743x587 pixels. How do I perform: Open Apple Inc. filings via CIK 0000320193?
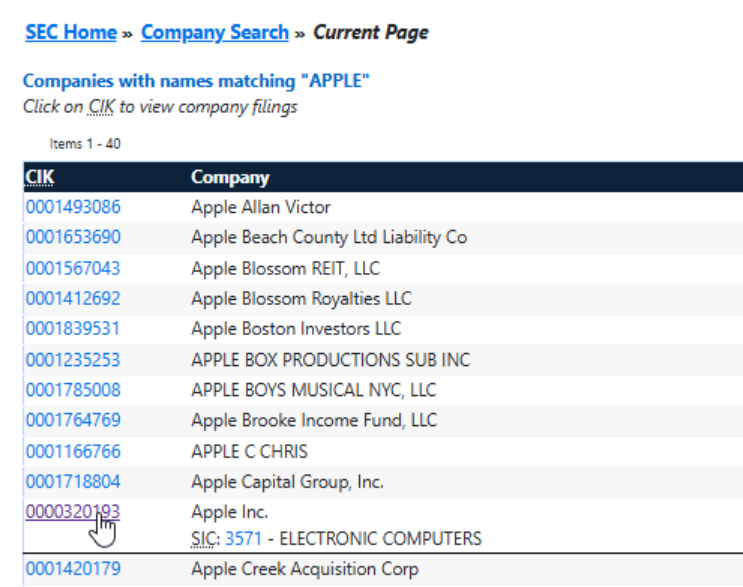[x=73, y=512]
